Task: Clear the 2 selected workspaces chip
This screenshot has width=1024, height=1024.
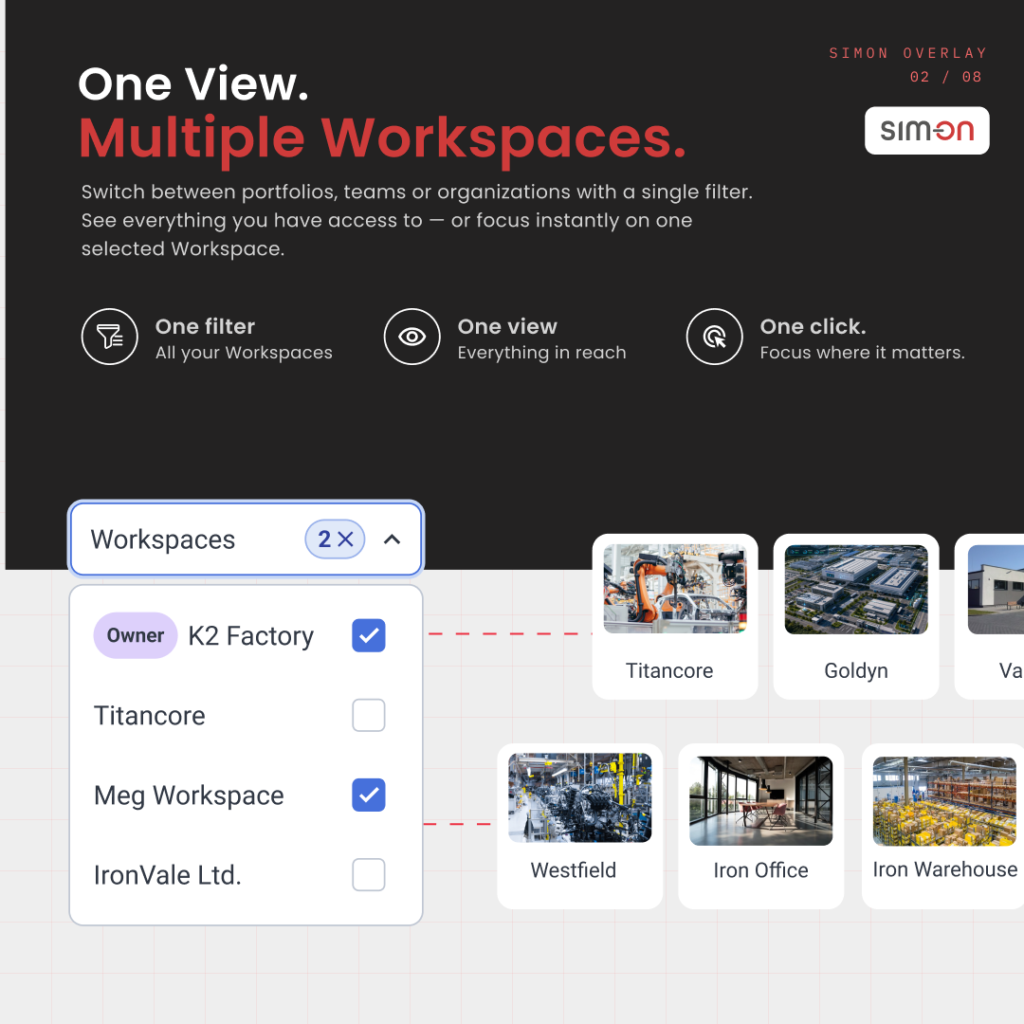Action: (x=335, y=539)
